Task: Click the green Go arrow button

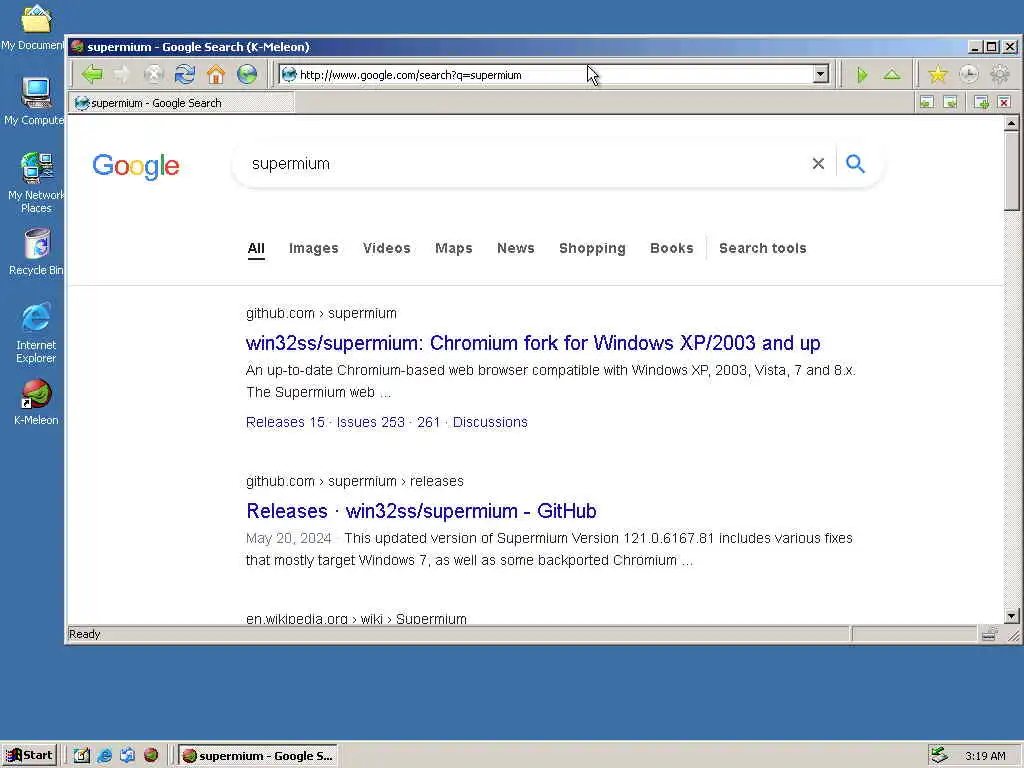Action: coord(862,75)
